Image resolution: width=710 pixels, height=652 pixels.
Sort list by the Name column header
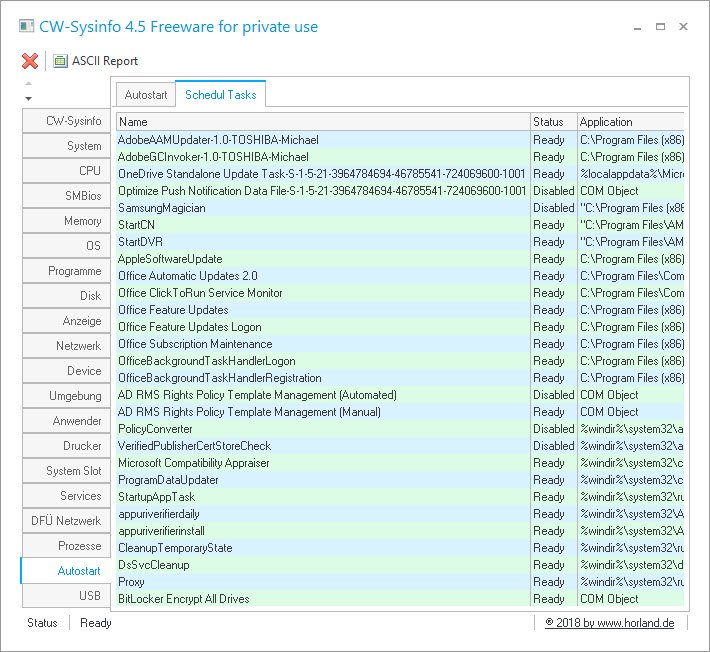pyautogui.click(x=322, y=122)
